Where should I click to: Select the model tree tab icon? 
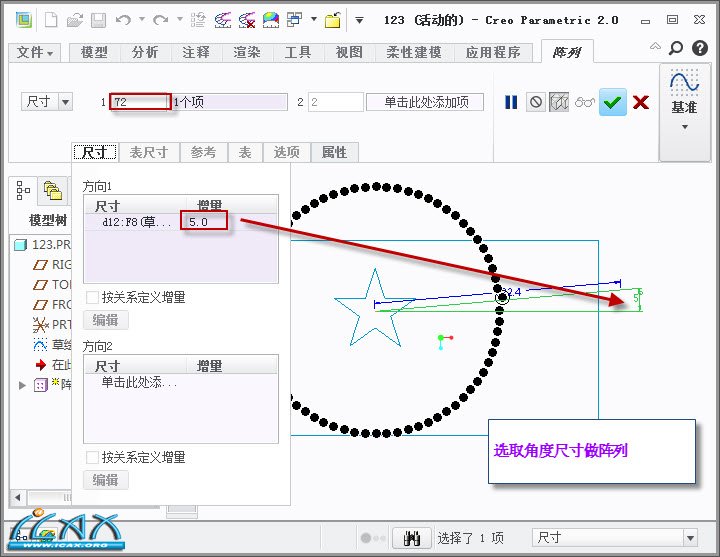pos(23,190)
